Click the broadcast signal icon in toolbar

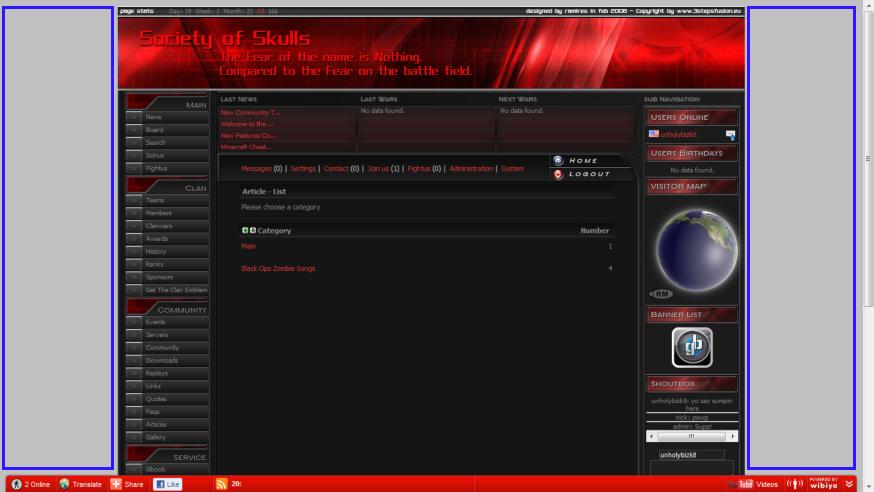tap(795, 484)
